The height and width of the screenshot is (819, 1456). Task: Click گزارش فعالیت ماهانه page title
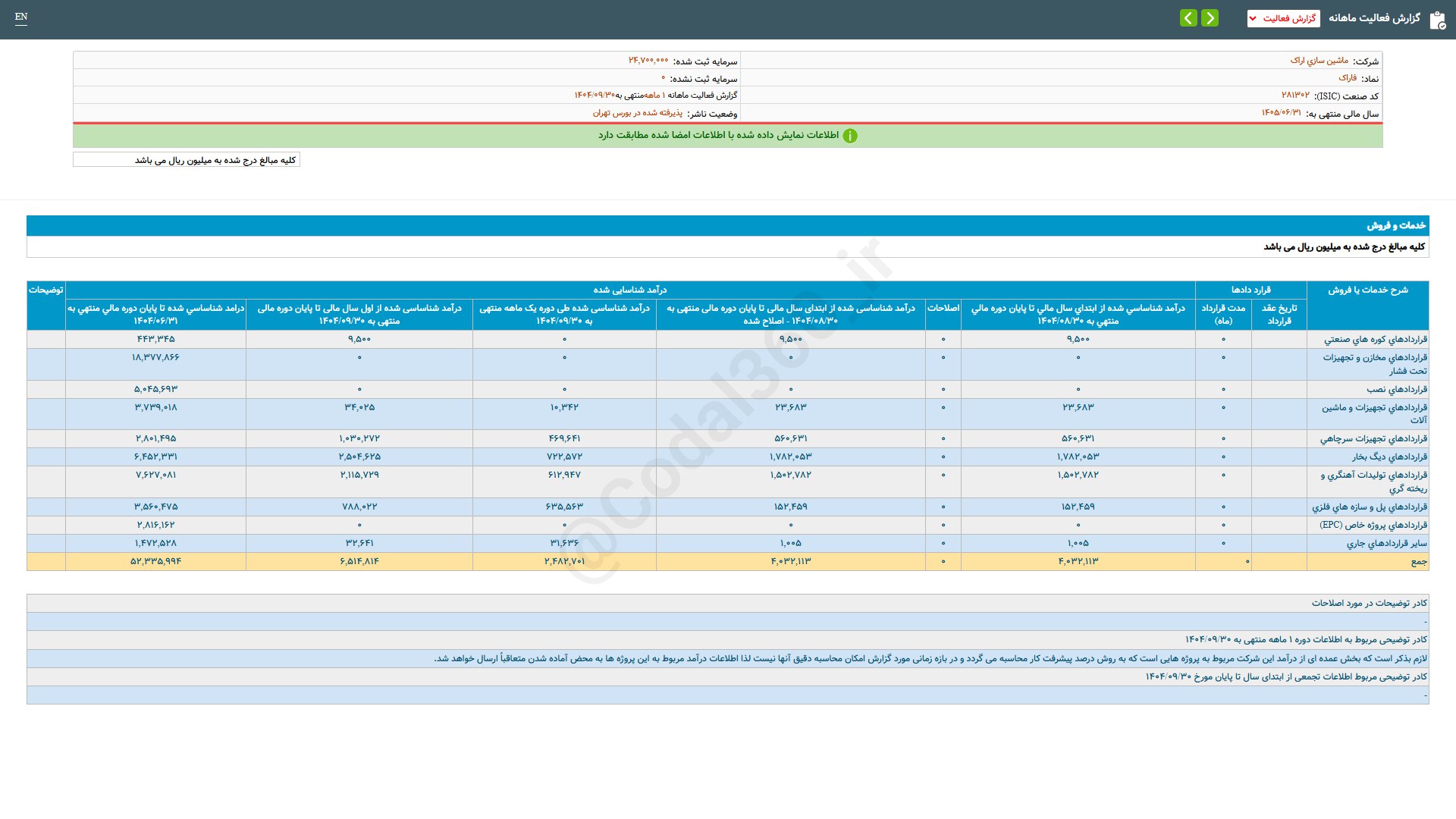tap(1374, 18)
